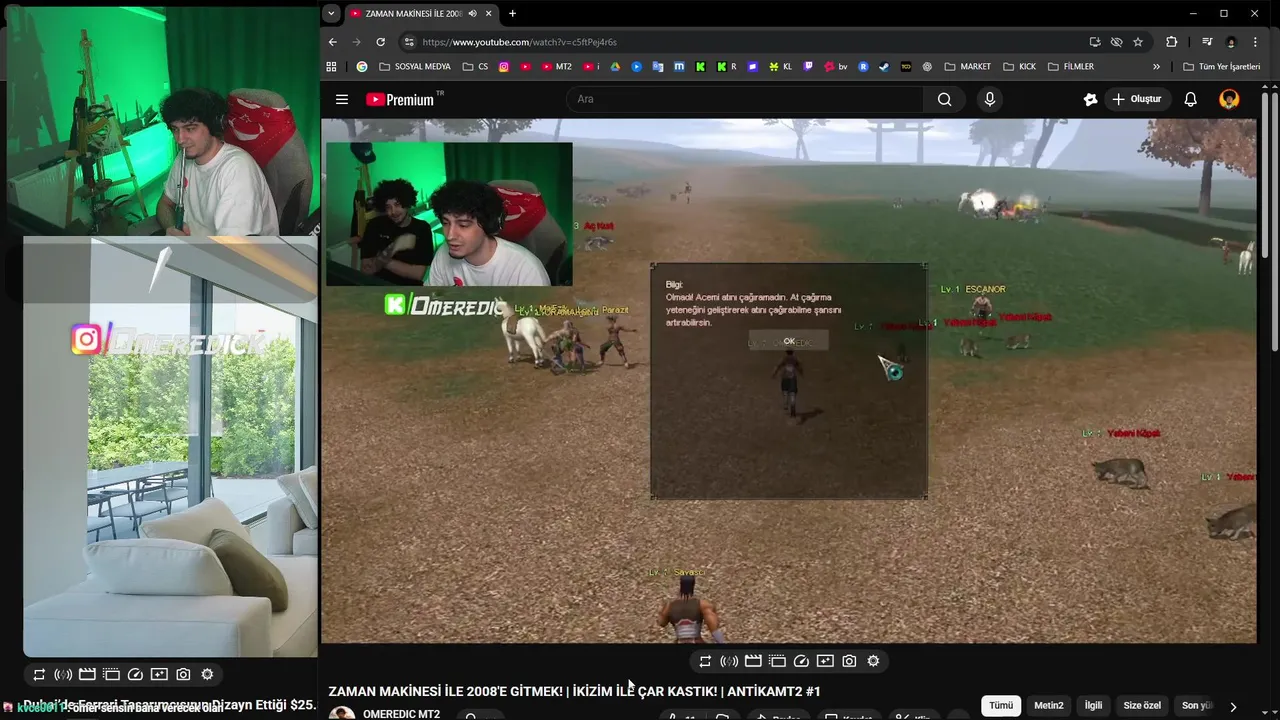Screen dimensions: 1280x720
Task: Click the YouTube search Ara field
Action: click(745, 99)
